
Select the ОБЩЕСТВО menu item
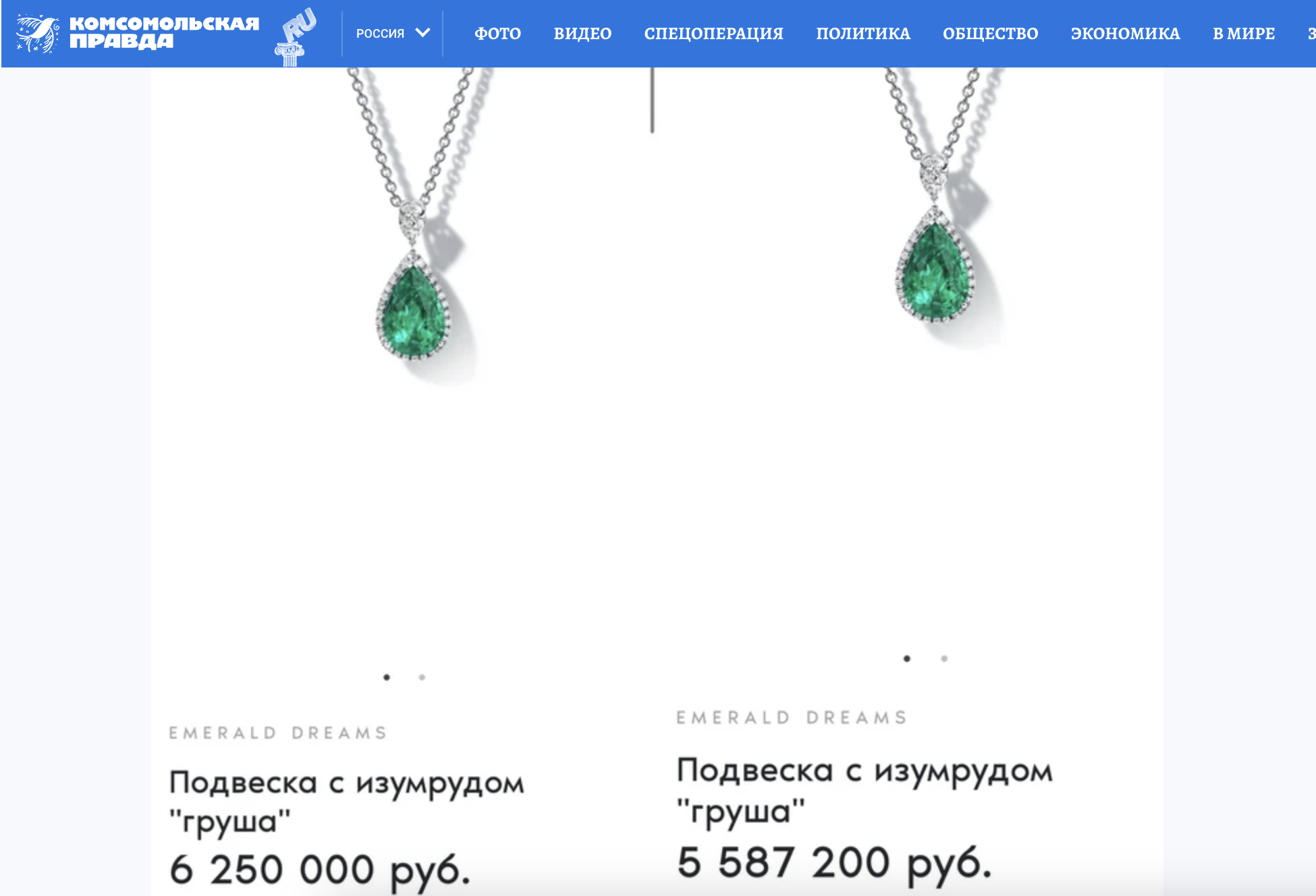990,34
